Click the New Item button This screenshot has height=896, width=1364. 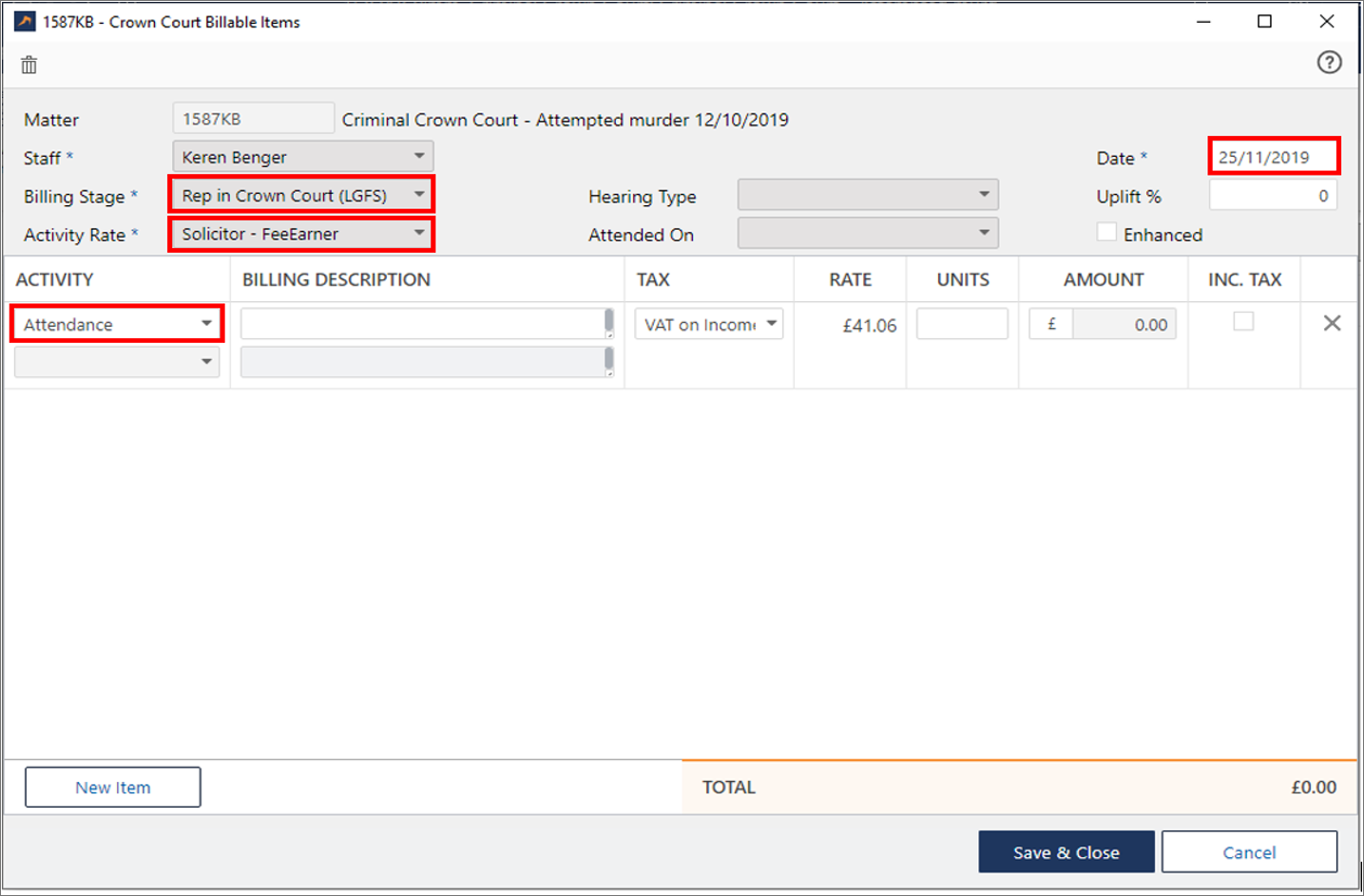tap(113, 787)
